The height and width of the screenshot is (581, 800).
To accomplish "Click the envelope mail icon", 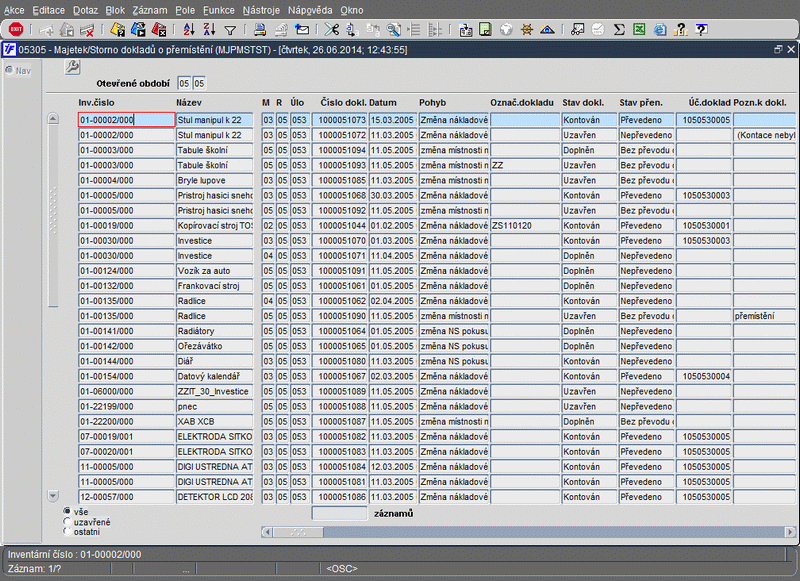I will click(302, 30).
